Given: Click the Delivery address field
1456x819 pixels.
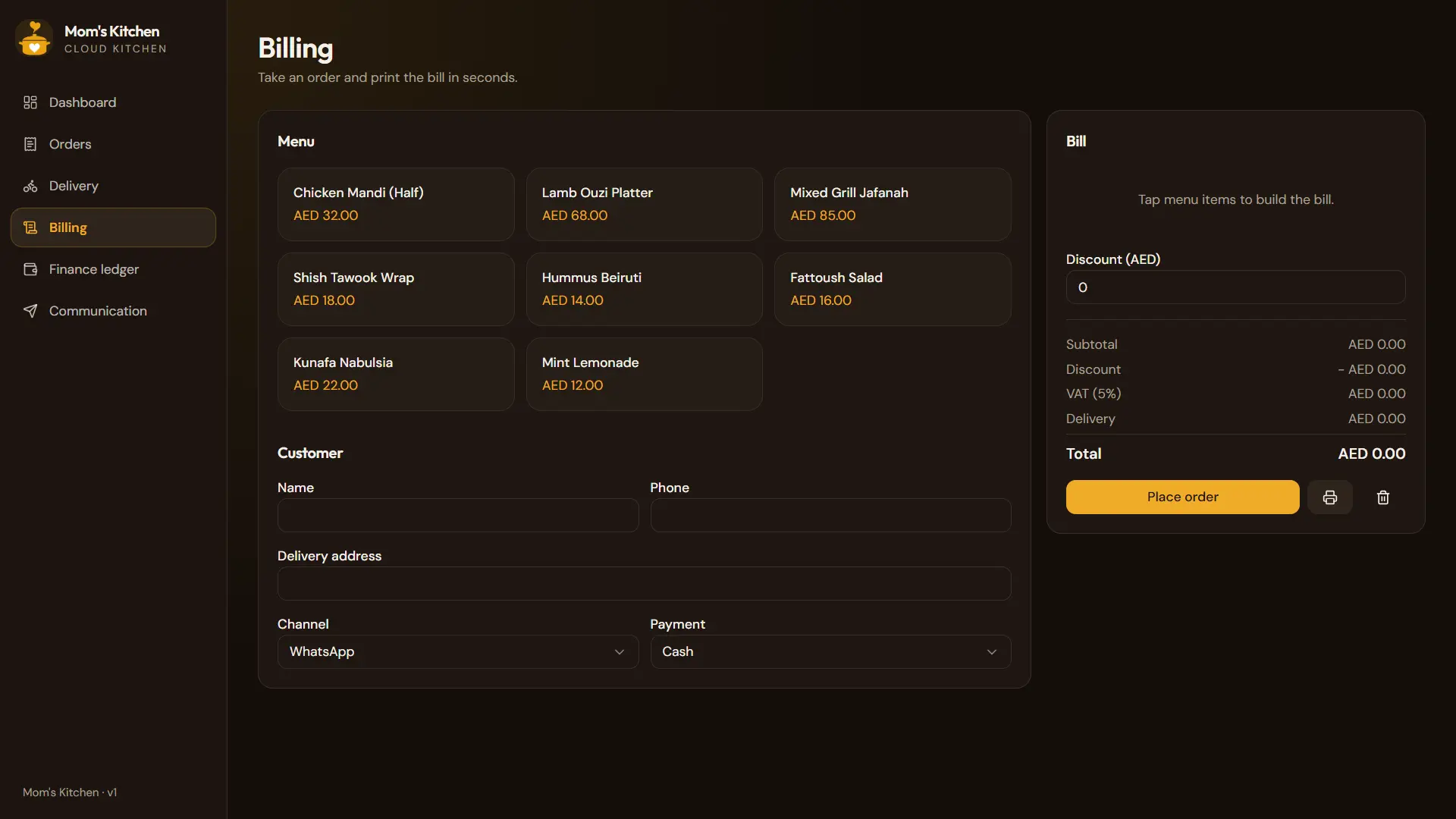Looking at the screenshot, I should [x=644, y=583].
